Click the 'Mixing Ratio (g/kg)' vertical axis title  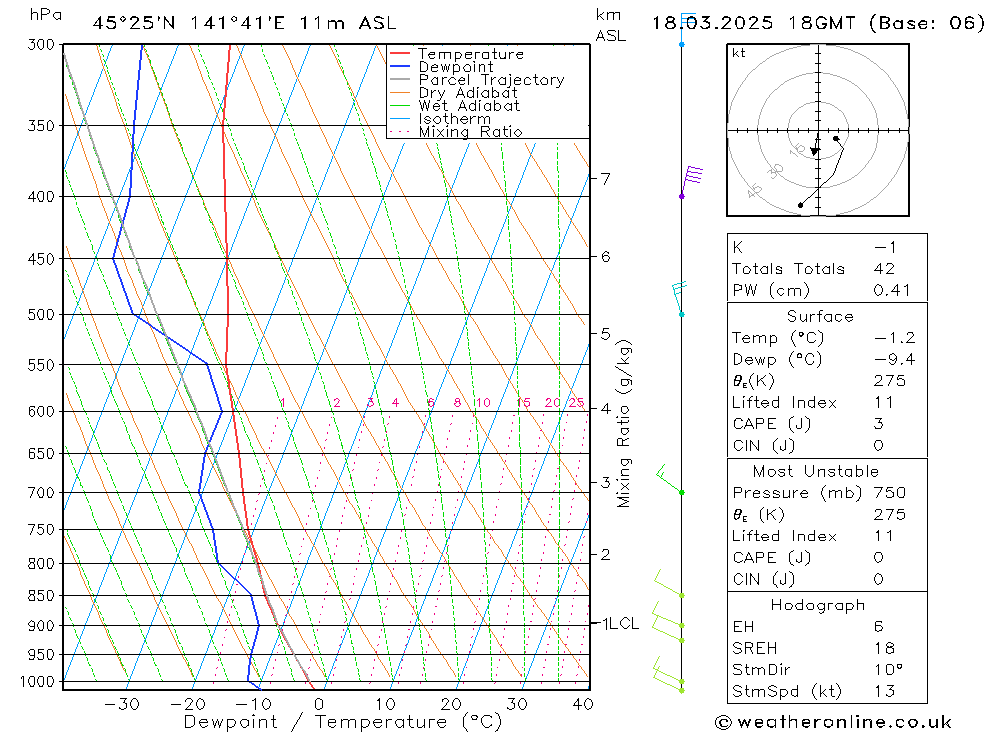[623, 424]
